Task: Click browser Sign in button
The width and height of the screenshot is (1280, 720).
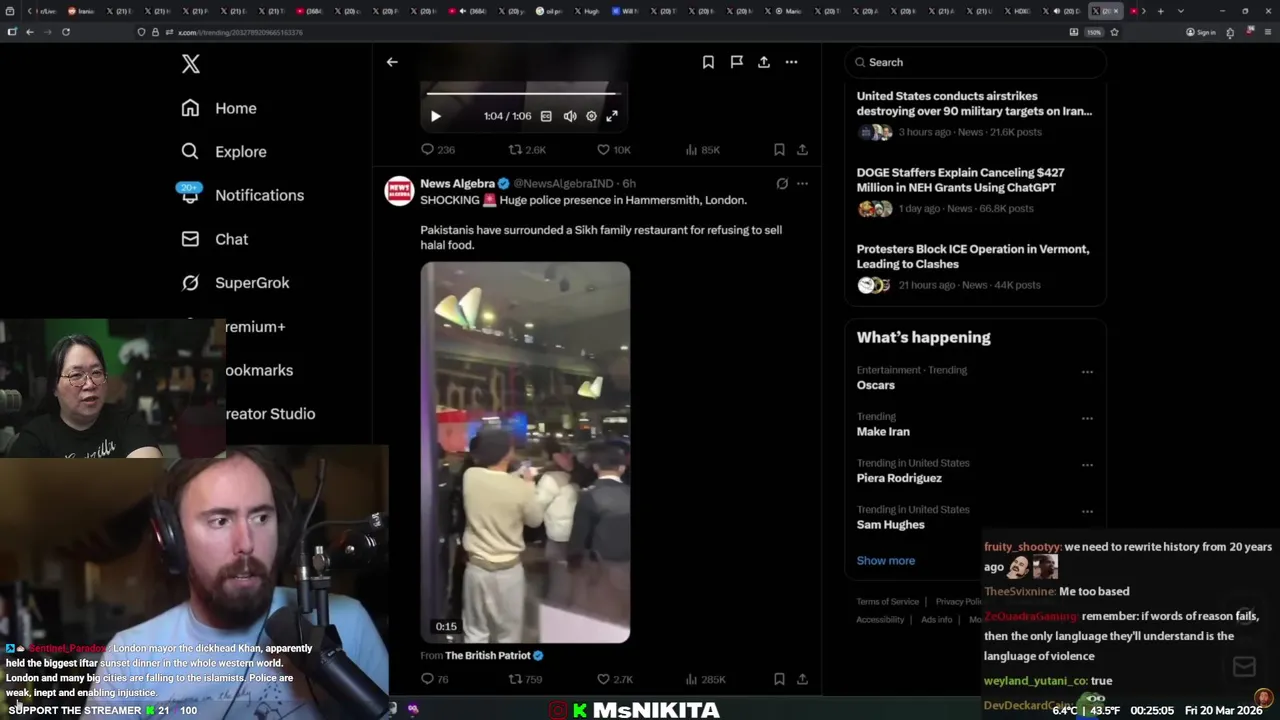Action: 1201,32
